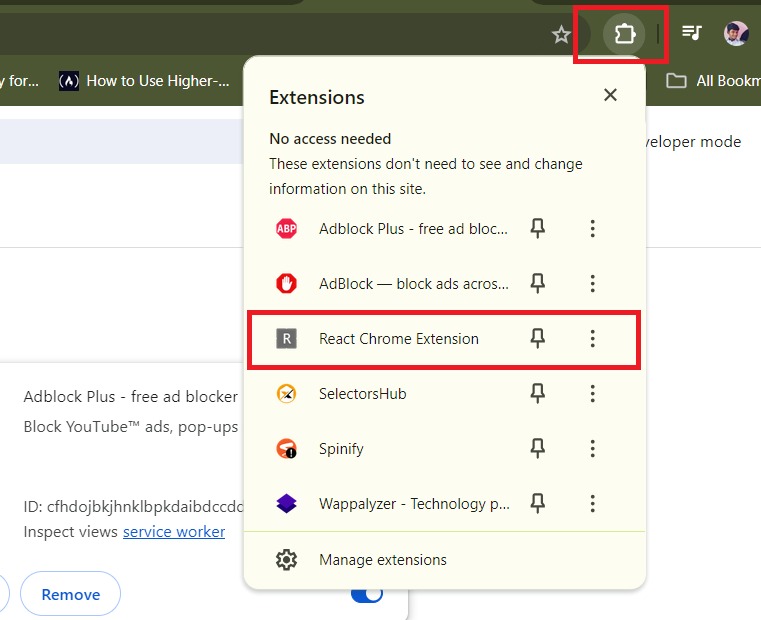Close the Extensions popup
This screenshot has height=620, width=761.
pos(610,96)
